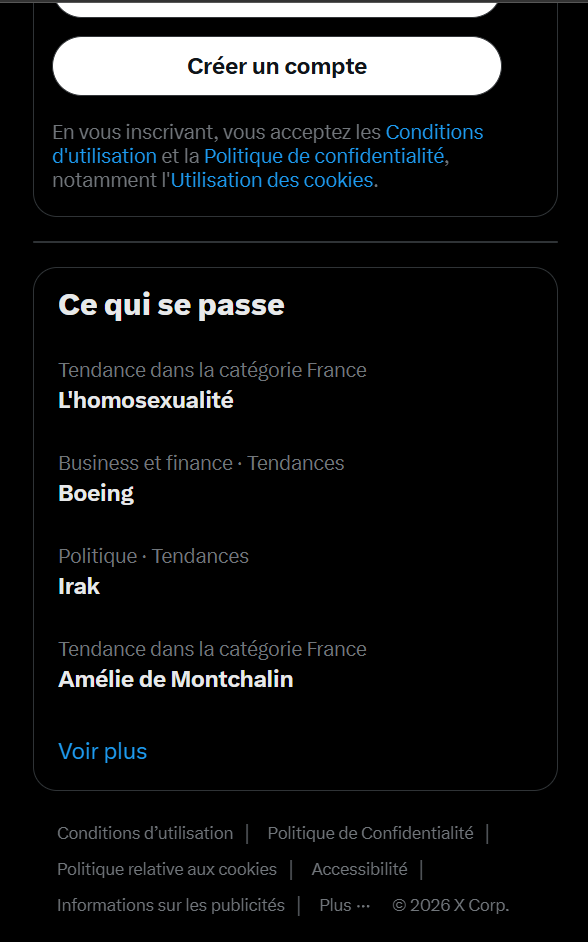This screenshot has height=942, width=588.
Task: Click the Créer un compte button
Action: (x=277, y=66)
